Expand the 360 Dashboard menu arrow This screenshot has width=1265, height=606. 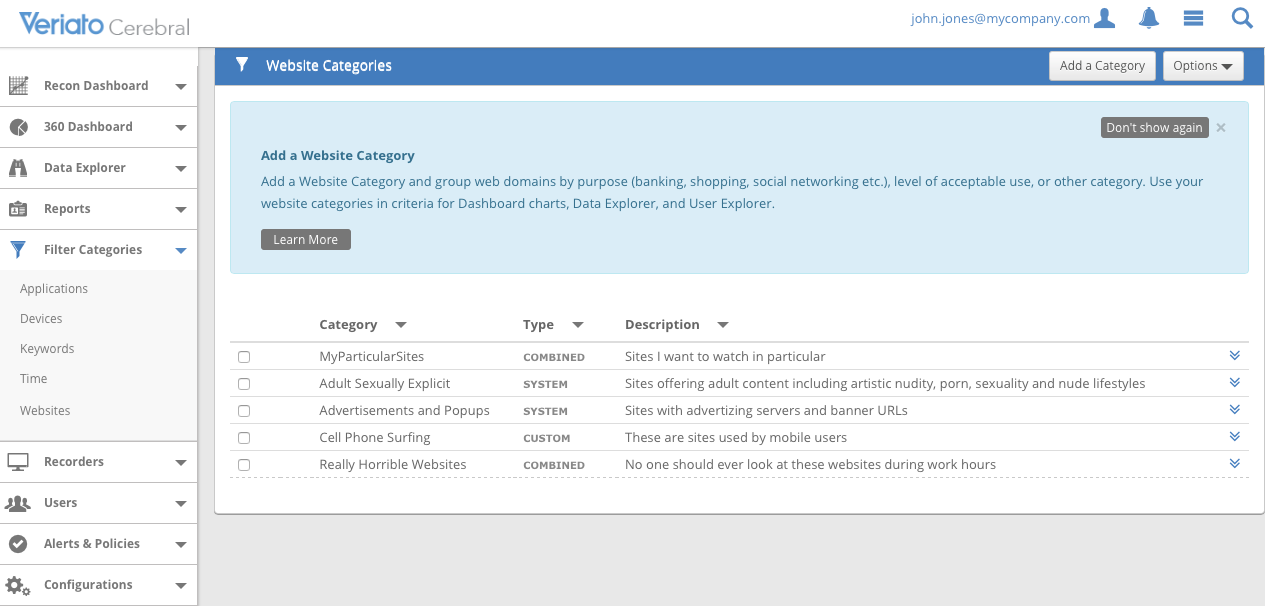click(x=181, y=128)
